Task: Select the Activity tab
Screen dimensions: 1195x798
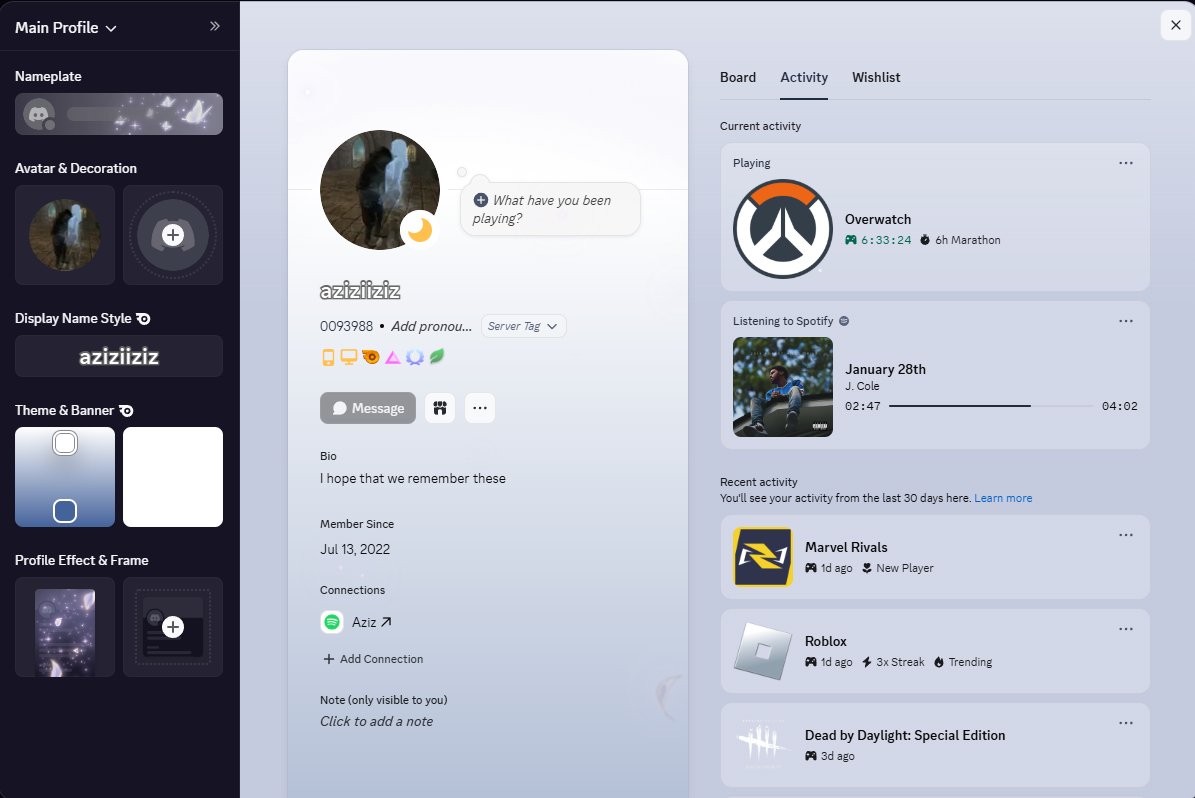Action: pos(804,77)
